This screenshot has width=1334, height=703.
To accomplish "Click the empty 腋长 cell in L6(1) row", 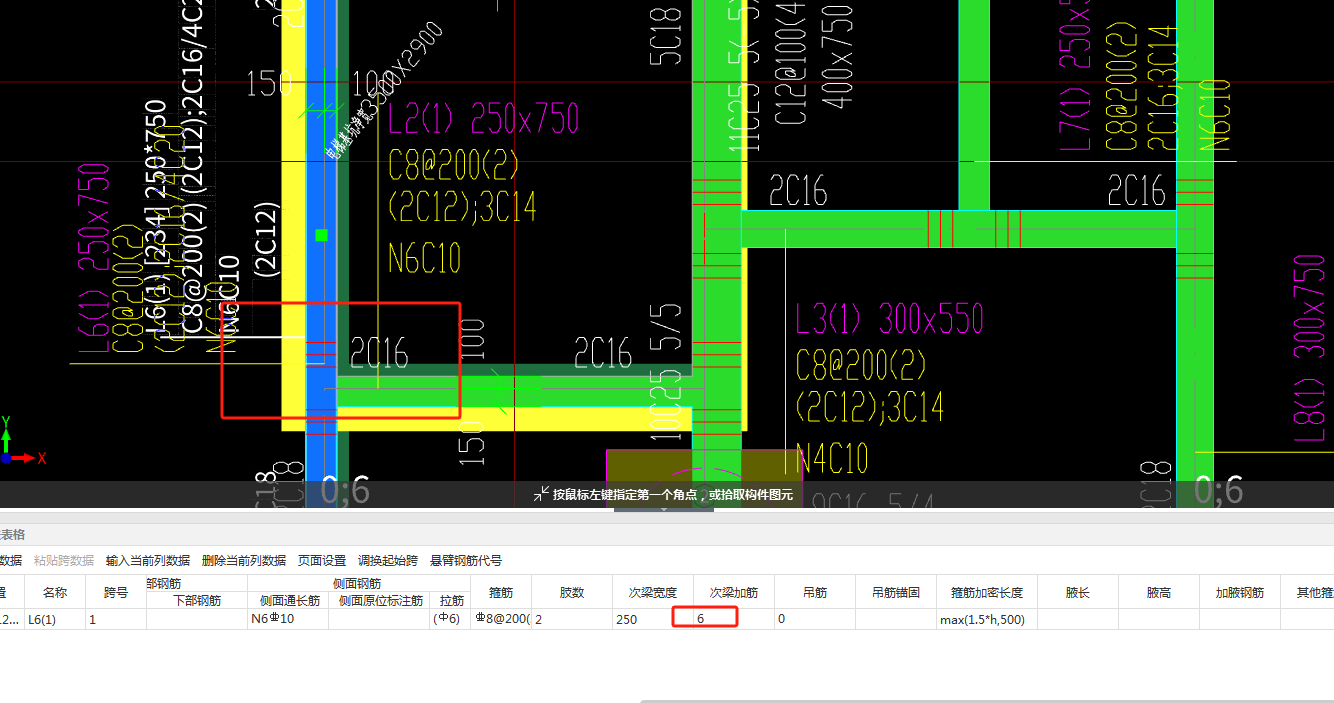I will [1078, 619].
